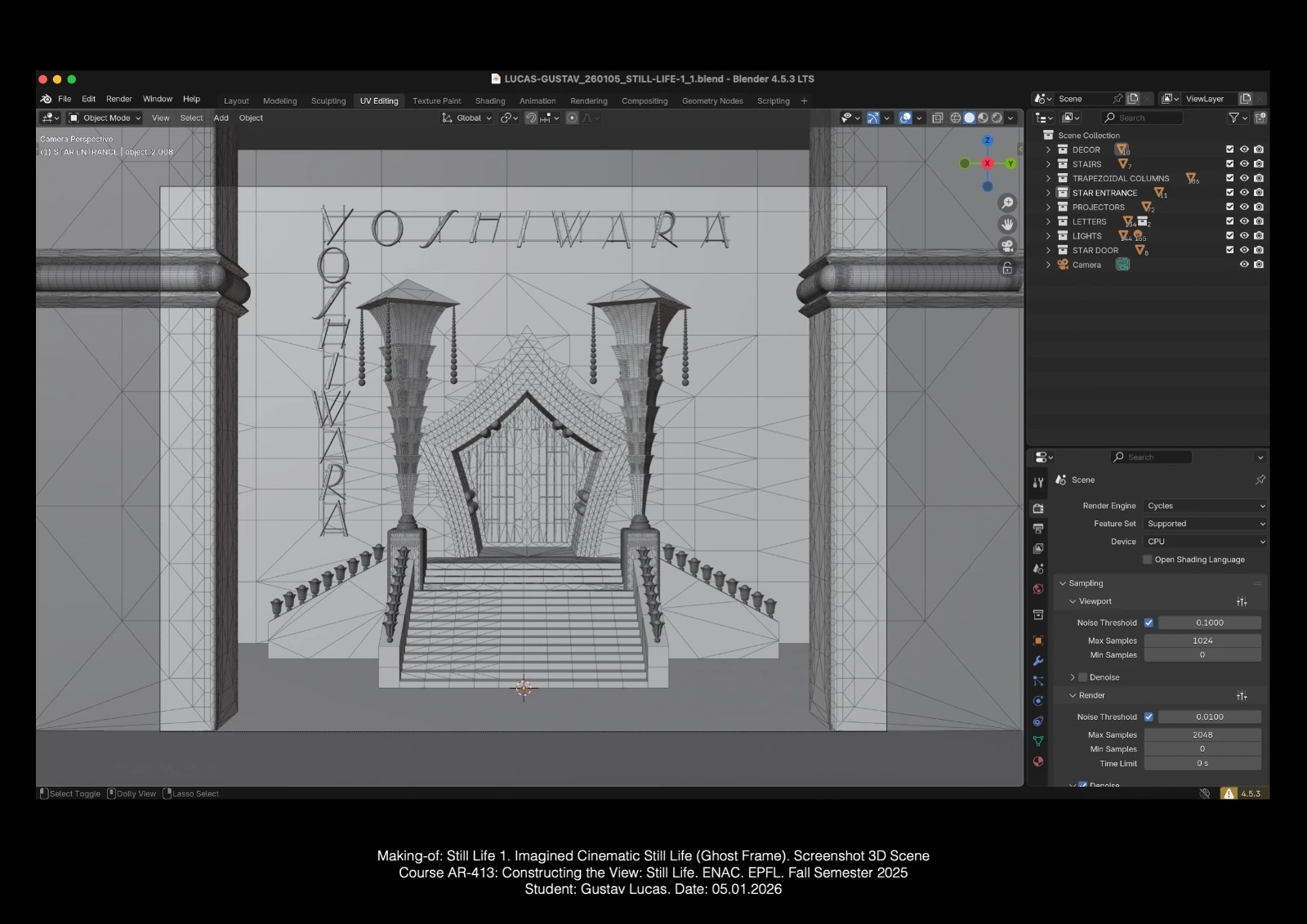The width and height of the screenshot is (1307, 924).
Task: Open the Particles properties tab
Action: point(1038,681)
